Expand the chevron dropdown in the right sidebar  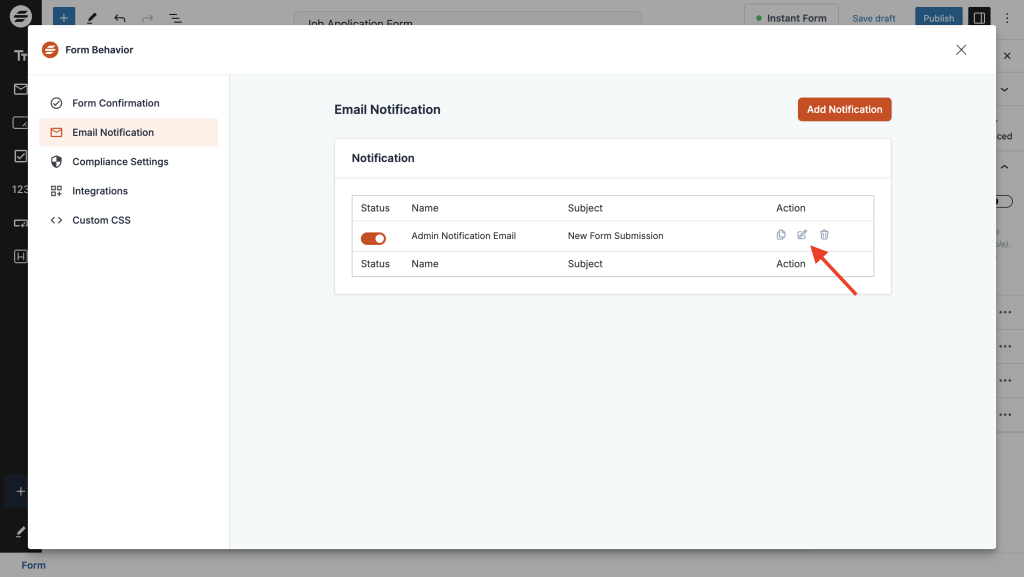pos(1005,89)
